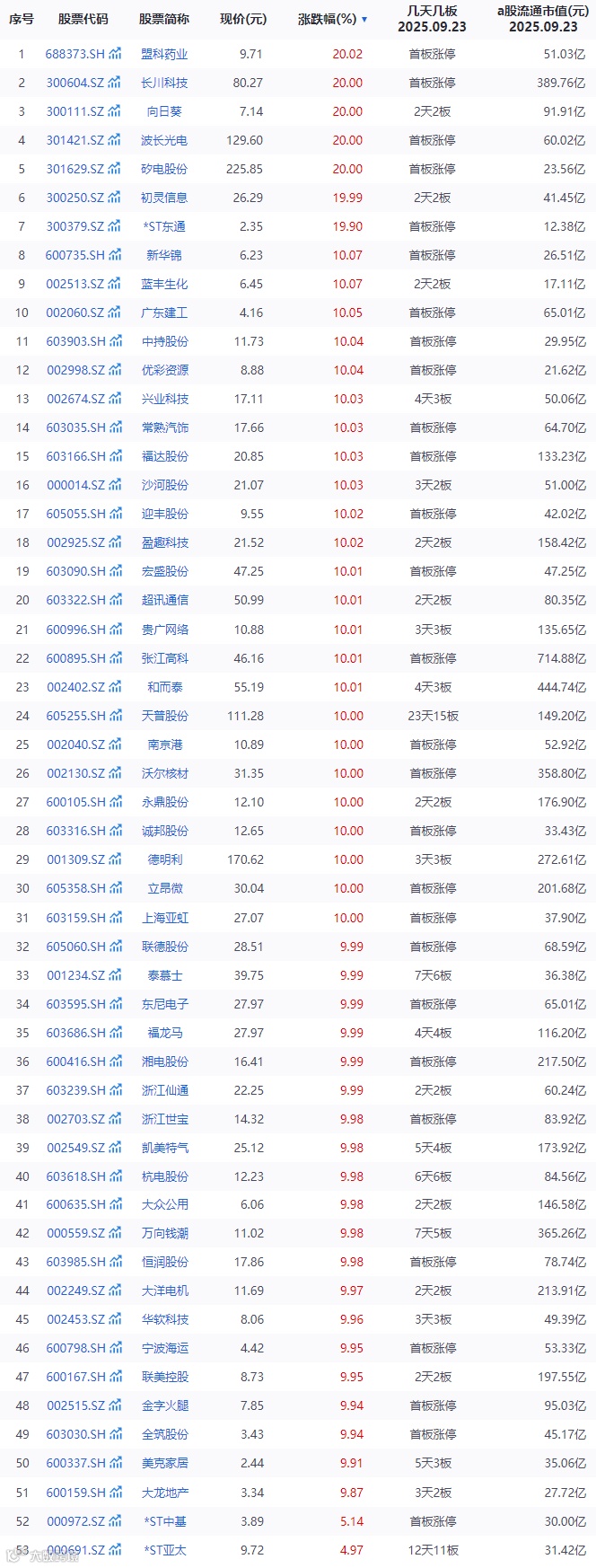The image size is (596, 1568).
Task: Open stock name link 长川科技
Action: 165,83
